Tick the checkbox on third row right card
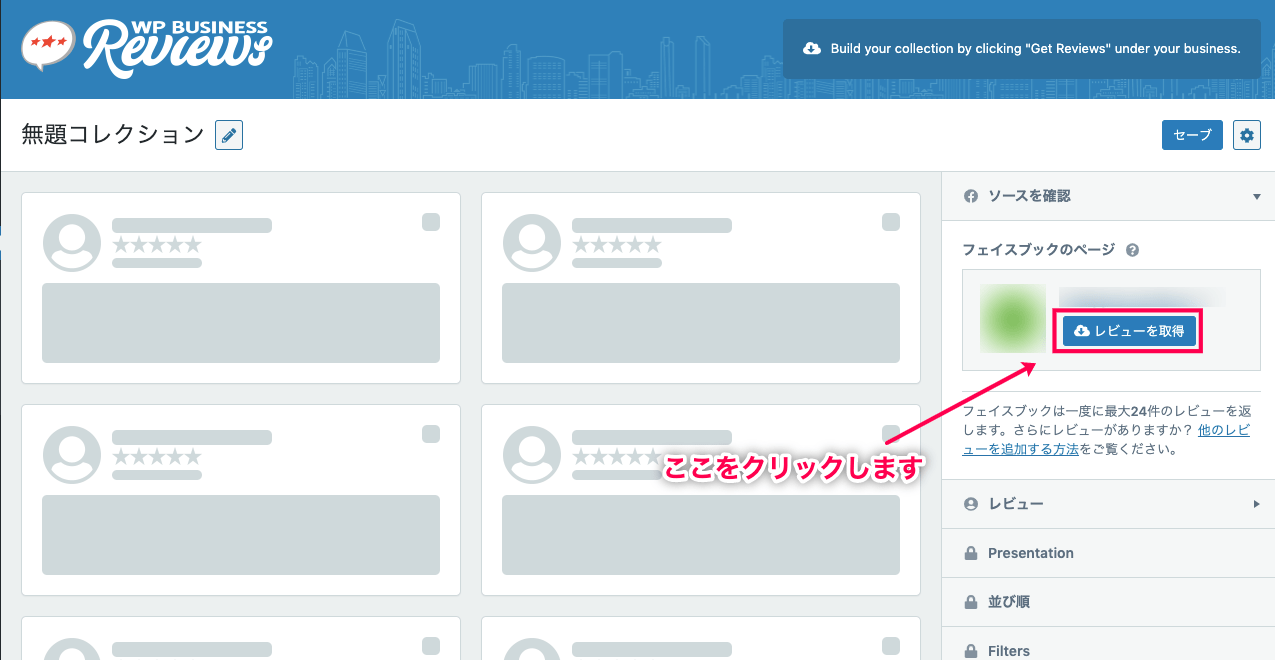1275x660 pixels. (891, 646)
